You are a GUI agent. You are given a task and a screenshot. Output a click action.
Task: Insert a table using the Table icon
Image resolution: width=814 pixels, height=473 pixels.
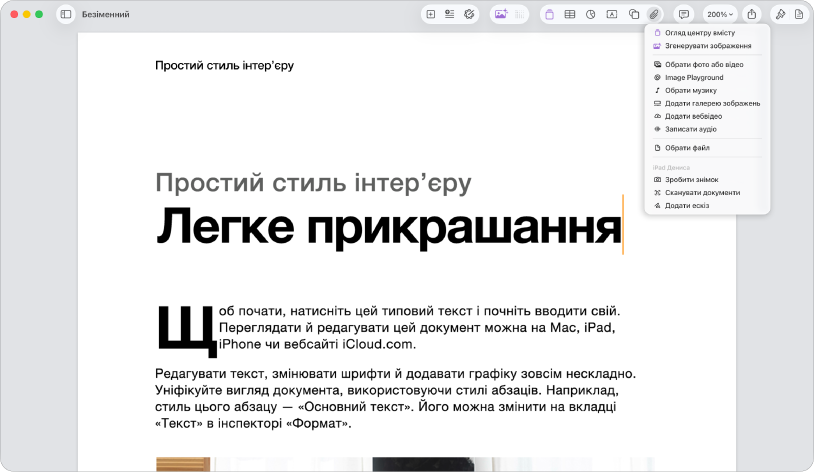point(569,15)
